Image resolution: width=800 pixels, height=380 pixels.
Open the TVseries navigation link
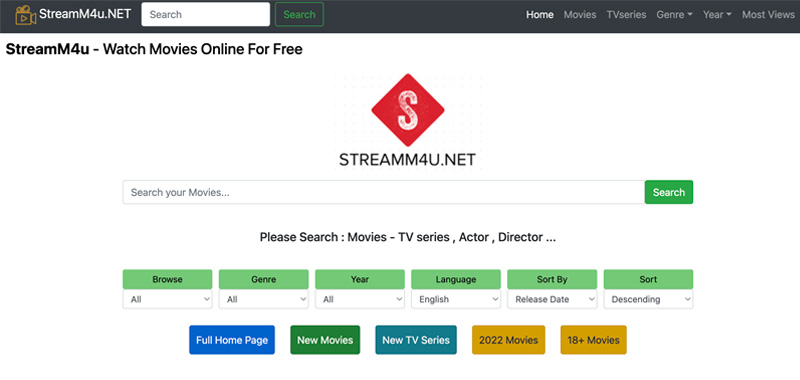626,15
